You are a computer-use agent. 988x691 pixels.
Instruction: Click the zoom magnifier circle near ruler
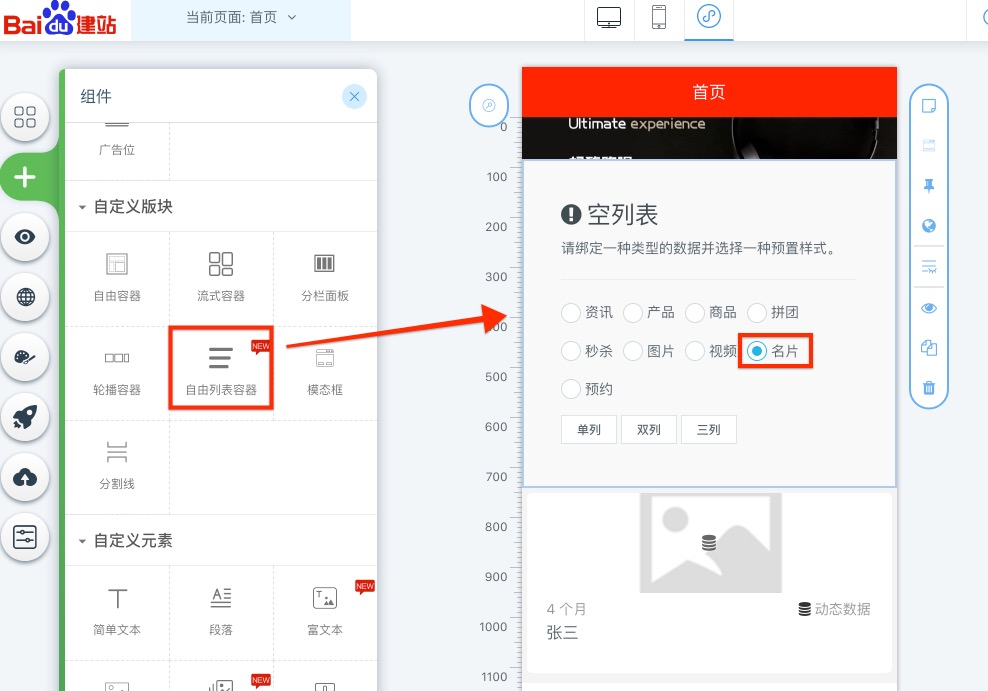pos(489,105)
